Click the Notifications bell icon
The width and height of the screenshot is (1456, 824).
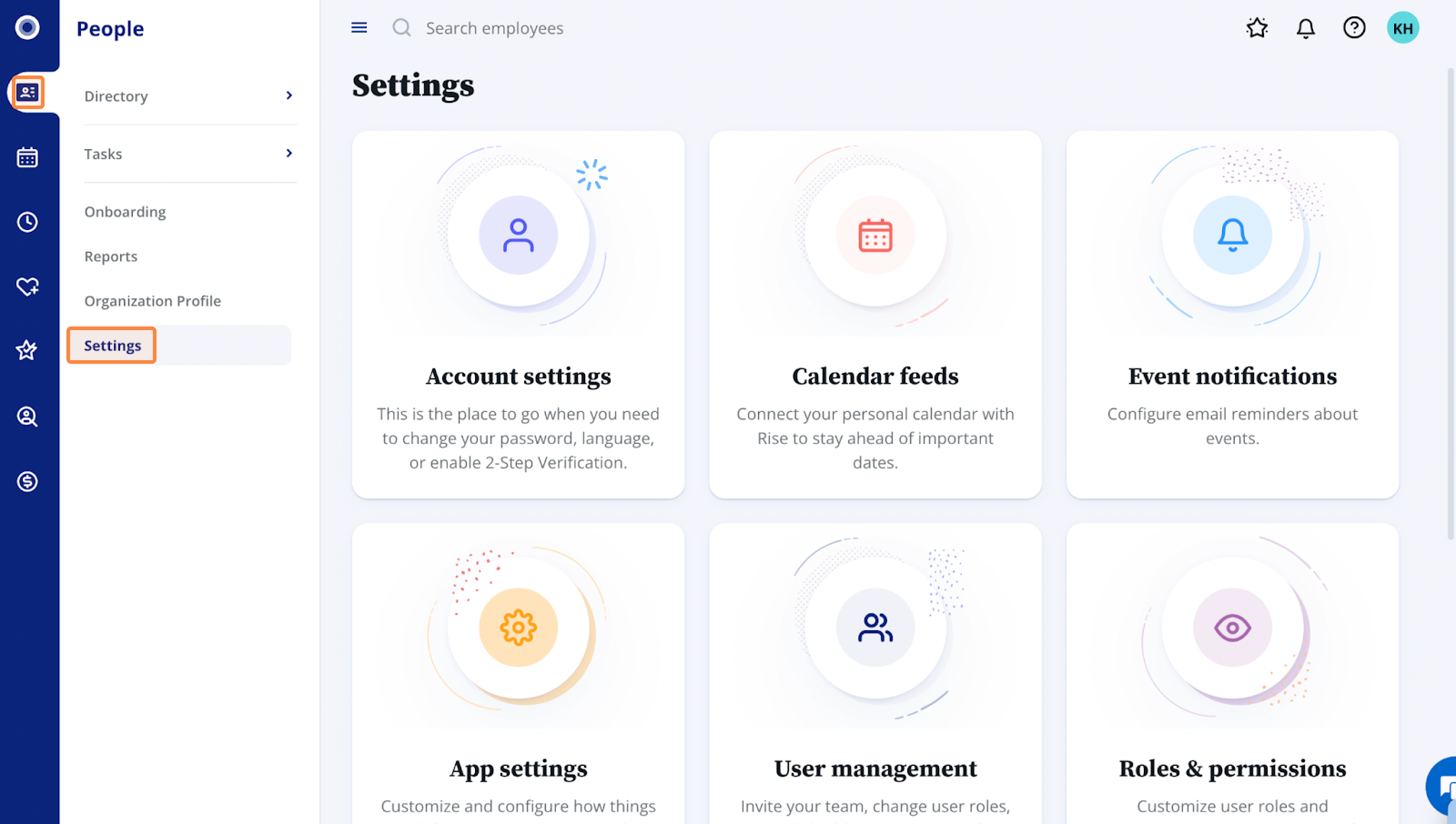(1306, 27)
